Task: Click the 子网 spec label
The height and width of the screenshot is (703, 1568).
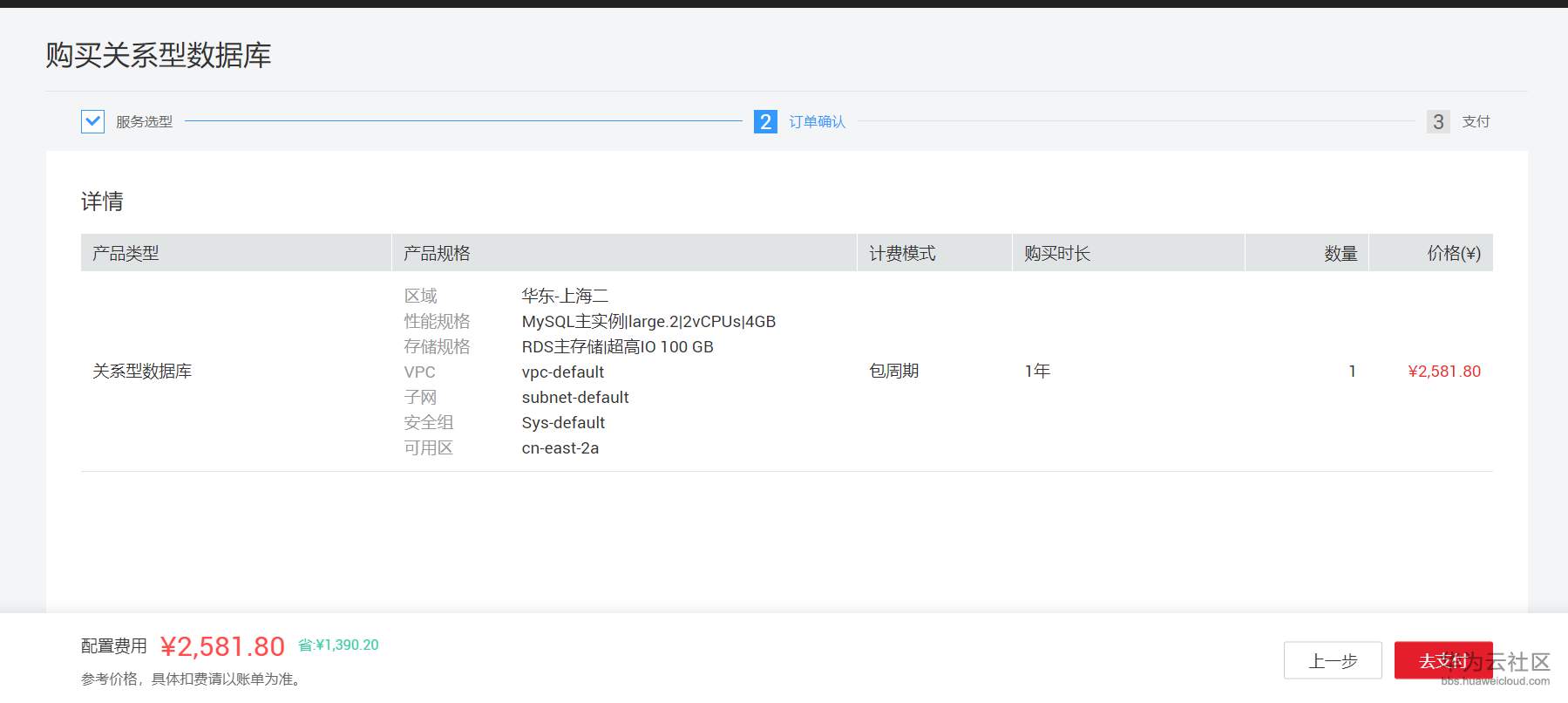Action: pyautogui.click(x=420, y=397)
